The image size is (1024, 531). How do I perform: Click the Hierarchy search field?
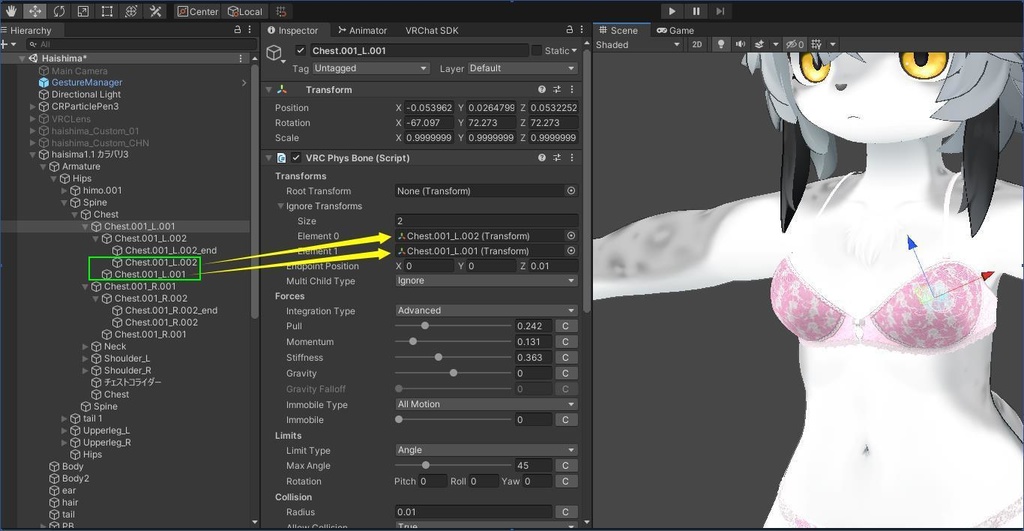pyautogui.click(x=141, y=44)
